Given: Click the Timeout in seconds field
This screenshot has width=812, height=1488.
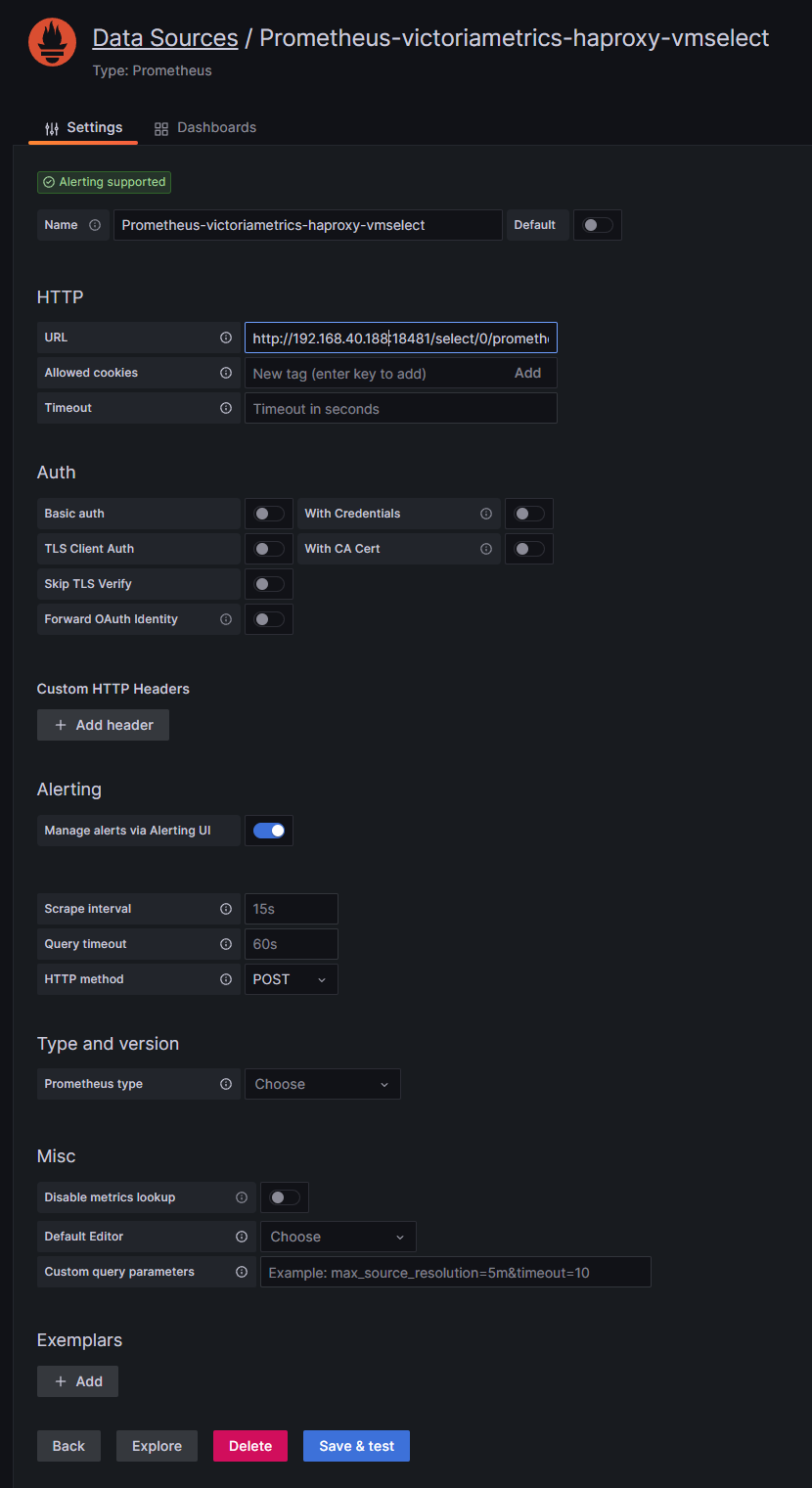Looking at the screenshot, I should coord(400,409).
